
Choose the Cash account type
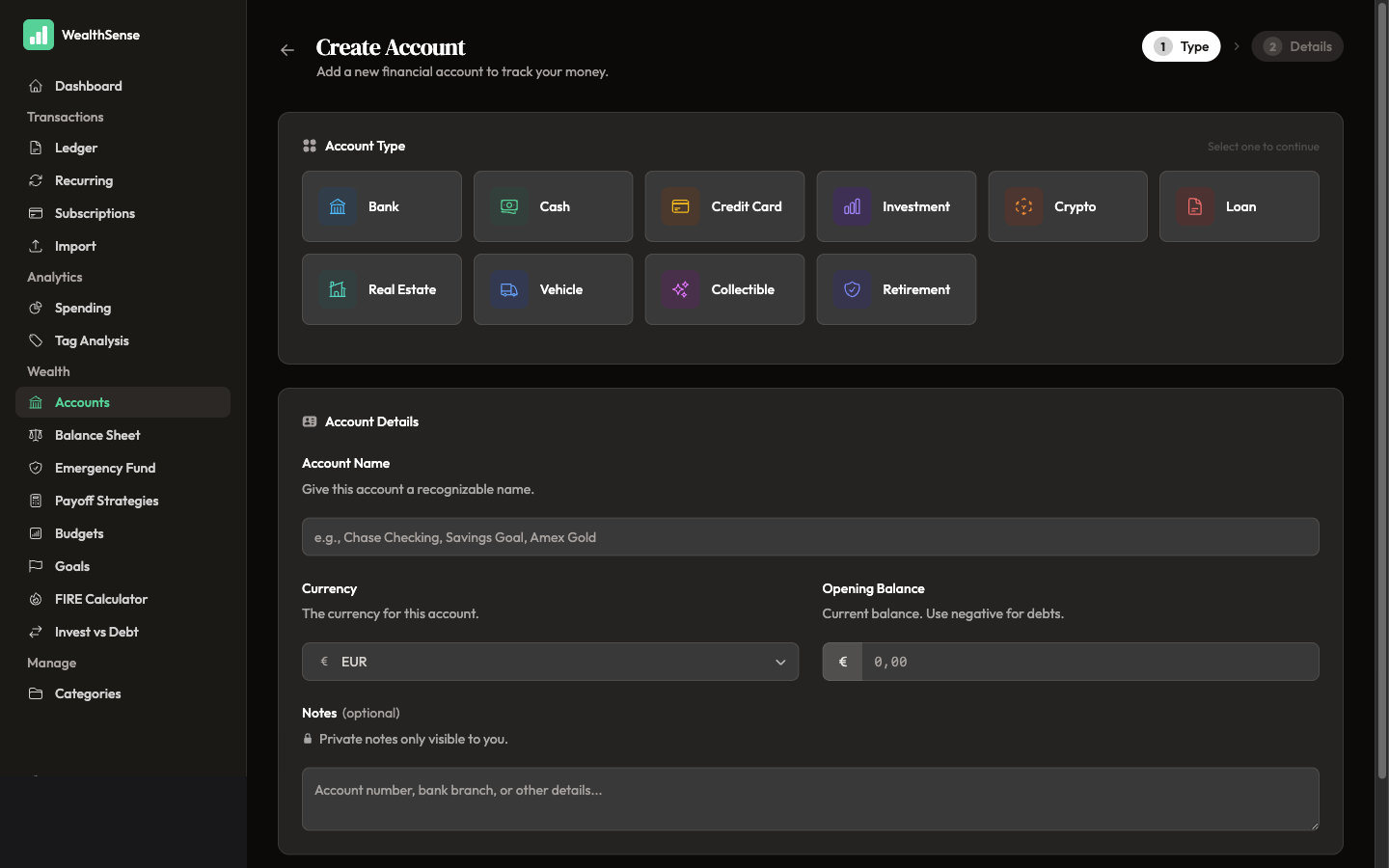coord(553,206)
